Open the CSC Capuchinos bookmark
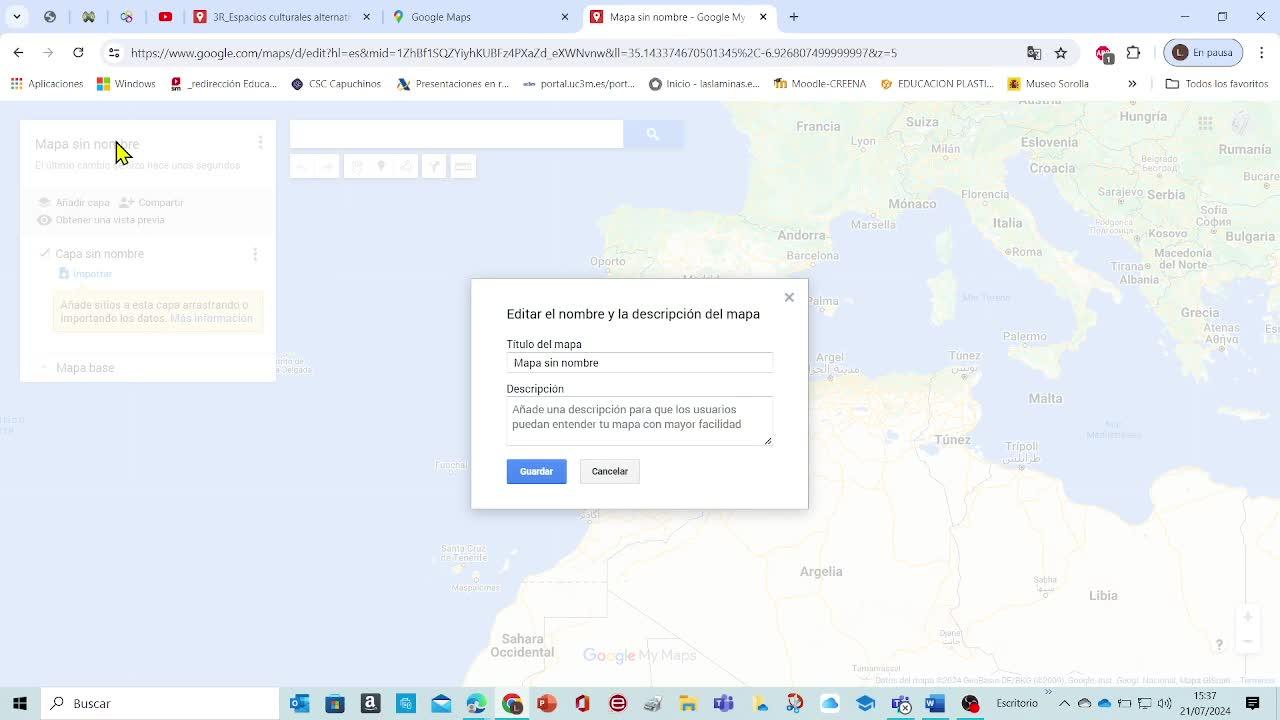 point(336,84)
